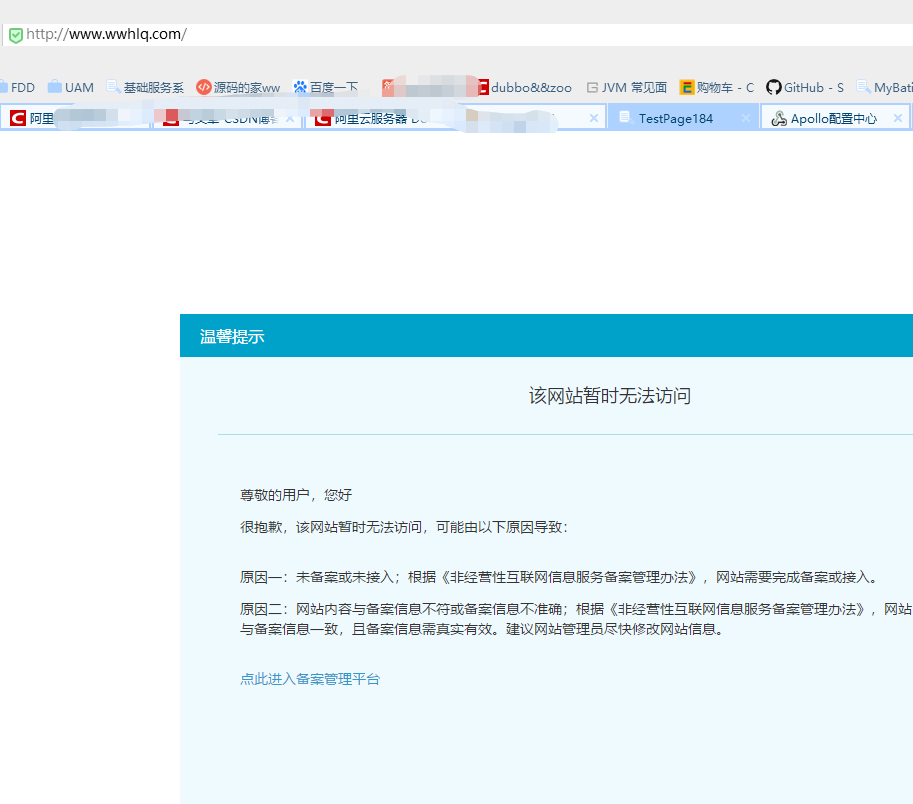The height and width of the screenshot is (804, 913).
Task: Switch to the Apollo配置中心 tab
Action: [x=833, y=118]
